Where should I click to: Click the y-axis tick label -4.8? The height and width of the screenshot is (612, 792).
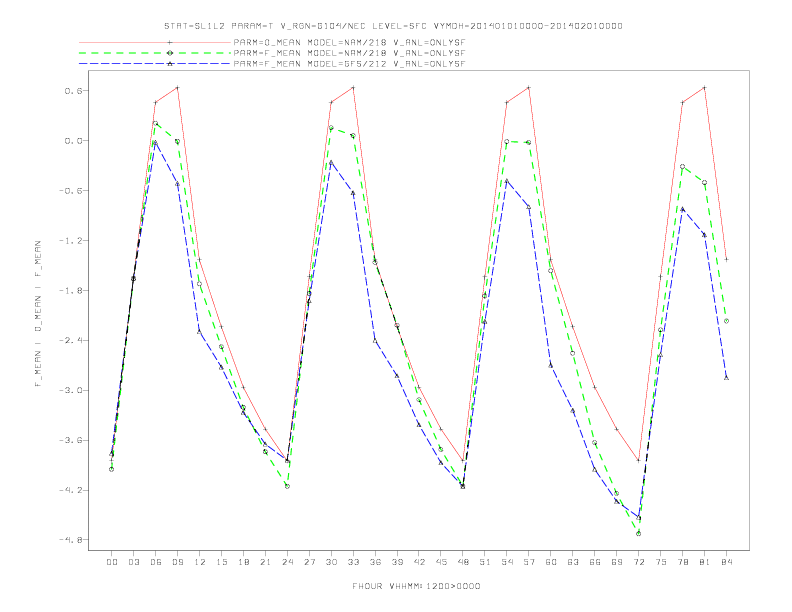[x=70, y=540]
